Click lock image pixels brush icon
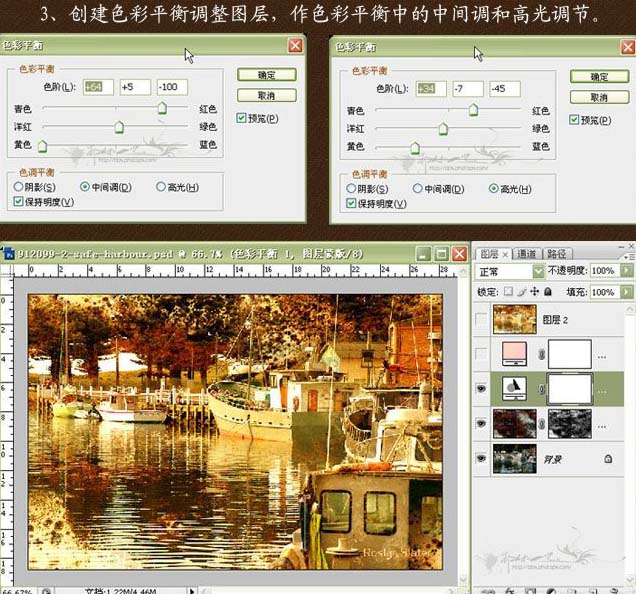Screen dimensions: 636x594 [522, 292]
